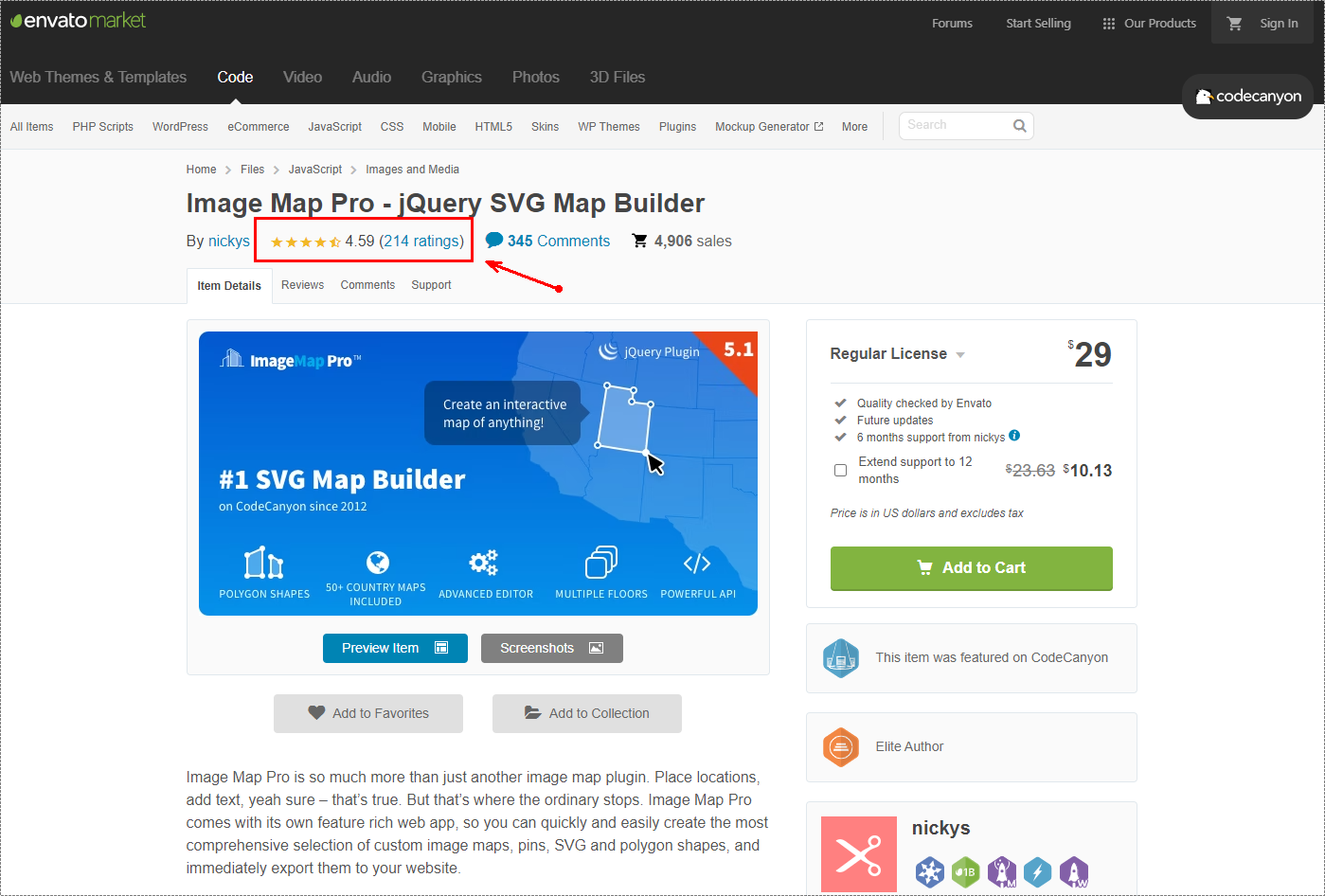Select the Item Details tab
This screenshot has height=896, width=1325.
point(229,286)
